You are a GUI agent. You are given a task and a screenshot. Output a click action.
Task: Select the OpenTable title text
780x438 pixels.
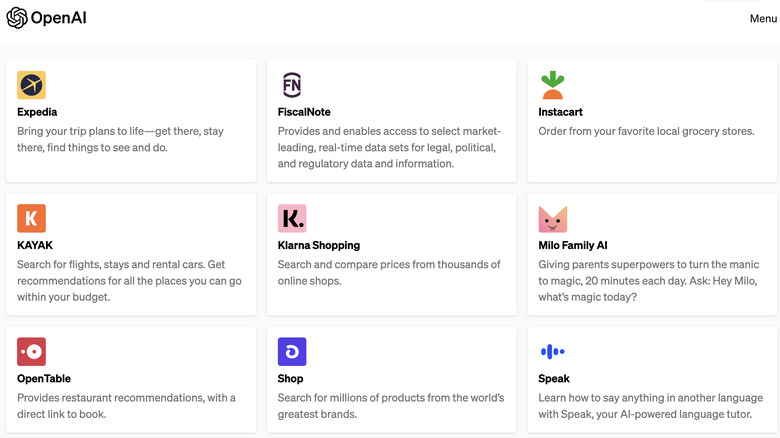point(44,379)
